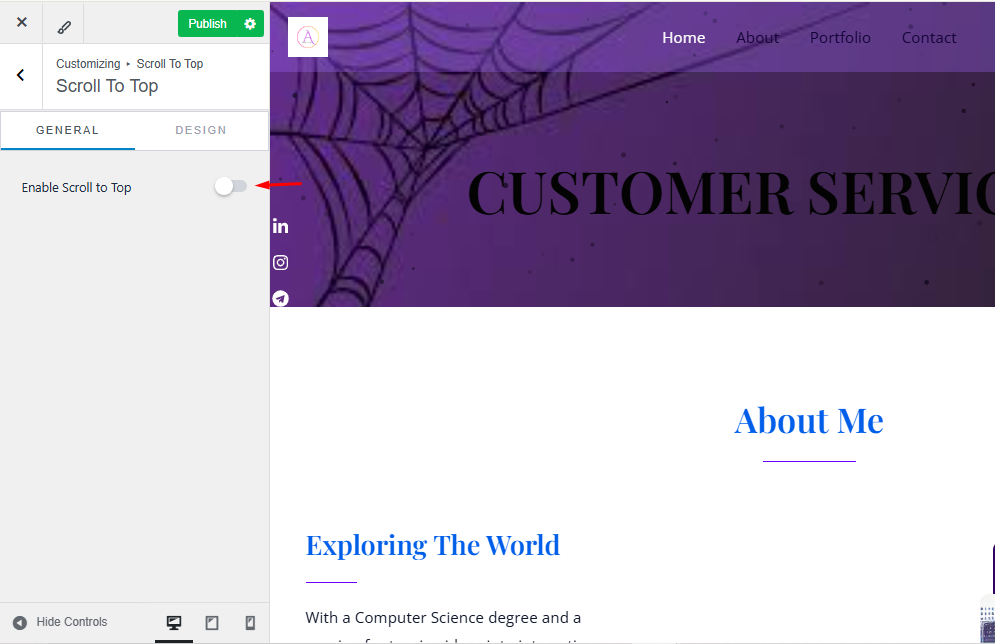Click the site logo thumbnail
Viewport: 995px width, 644px height.
308,37
